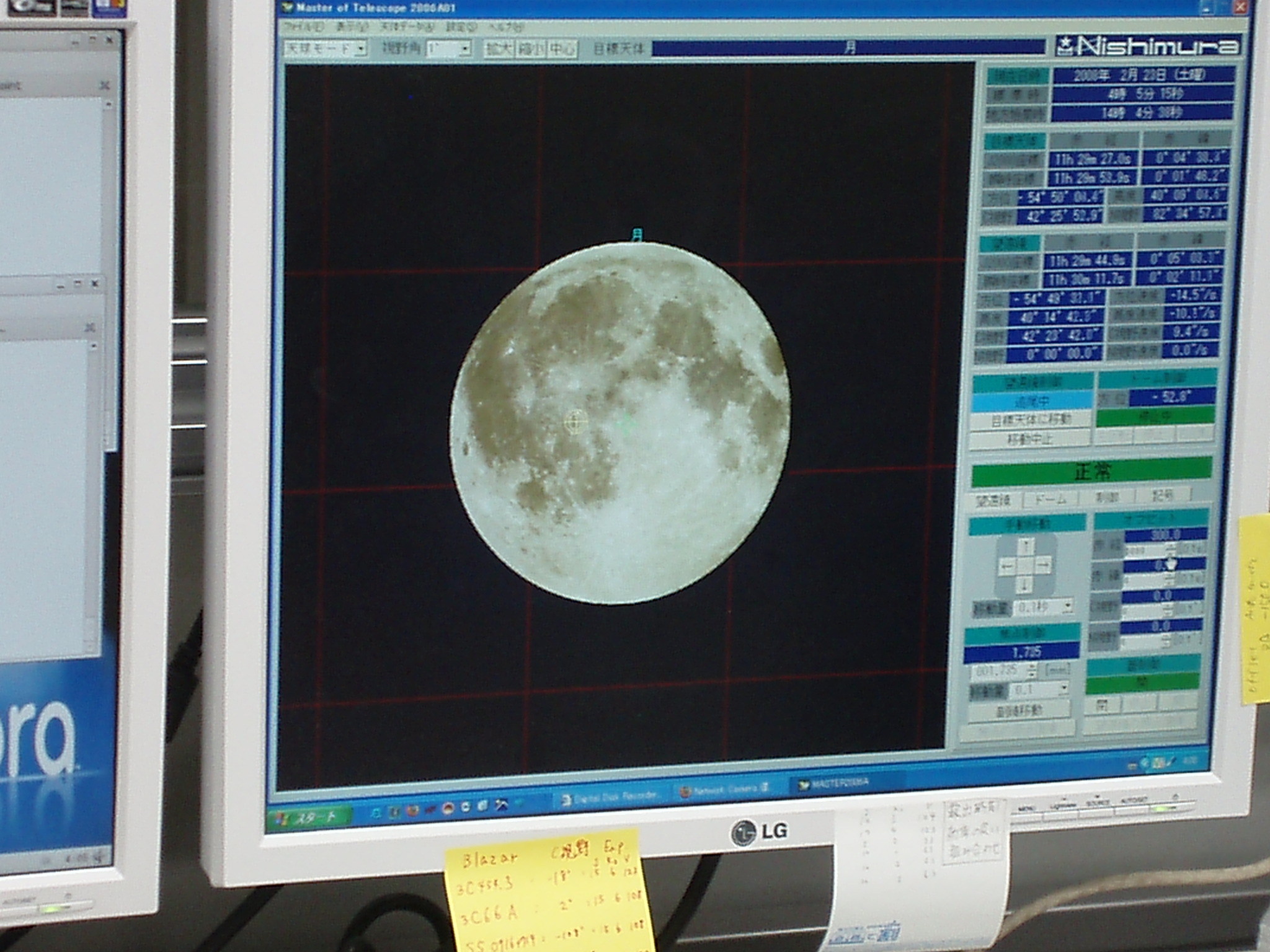The width and height of the screenshot is (1270, 952).
Task: Click the tools quick launch icon
Action: (x=502, y=804)
